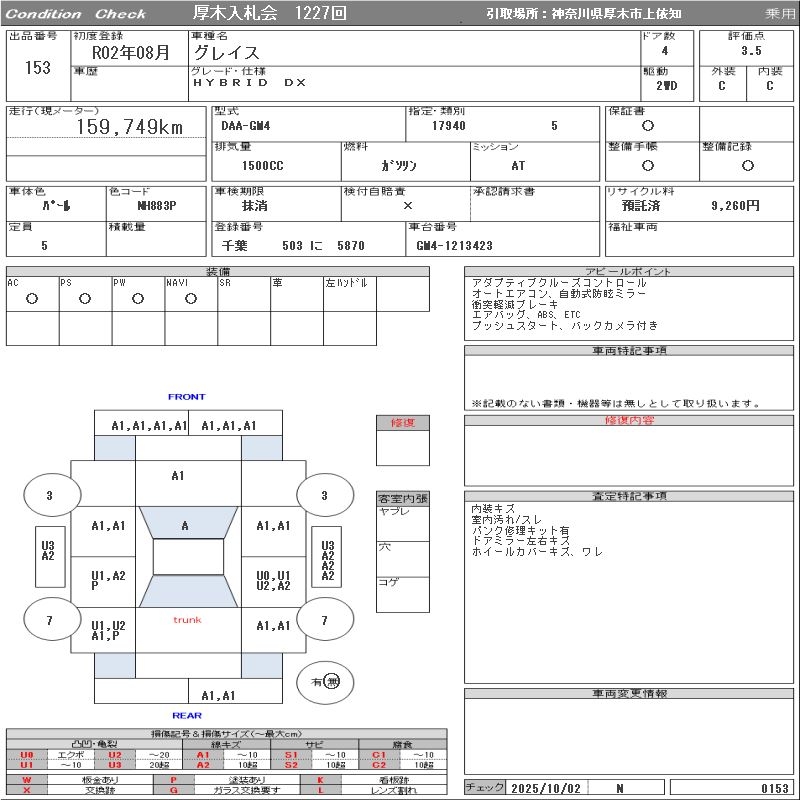This screenshot has height=800, width=800.
Task: Select the K 看板跡 legend code
Action: [x=321, y=779]
